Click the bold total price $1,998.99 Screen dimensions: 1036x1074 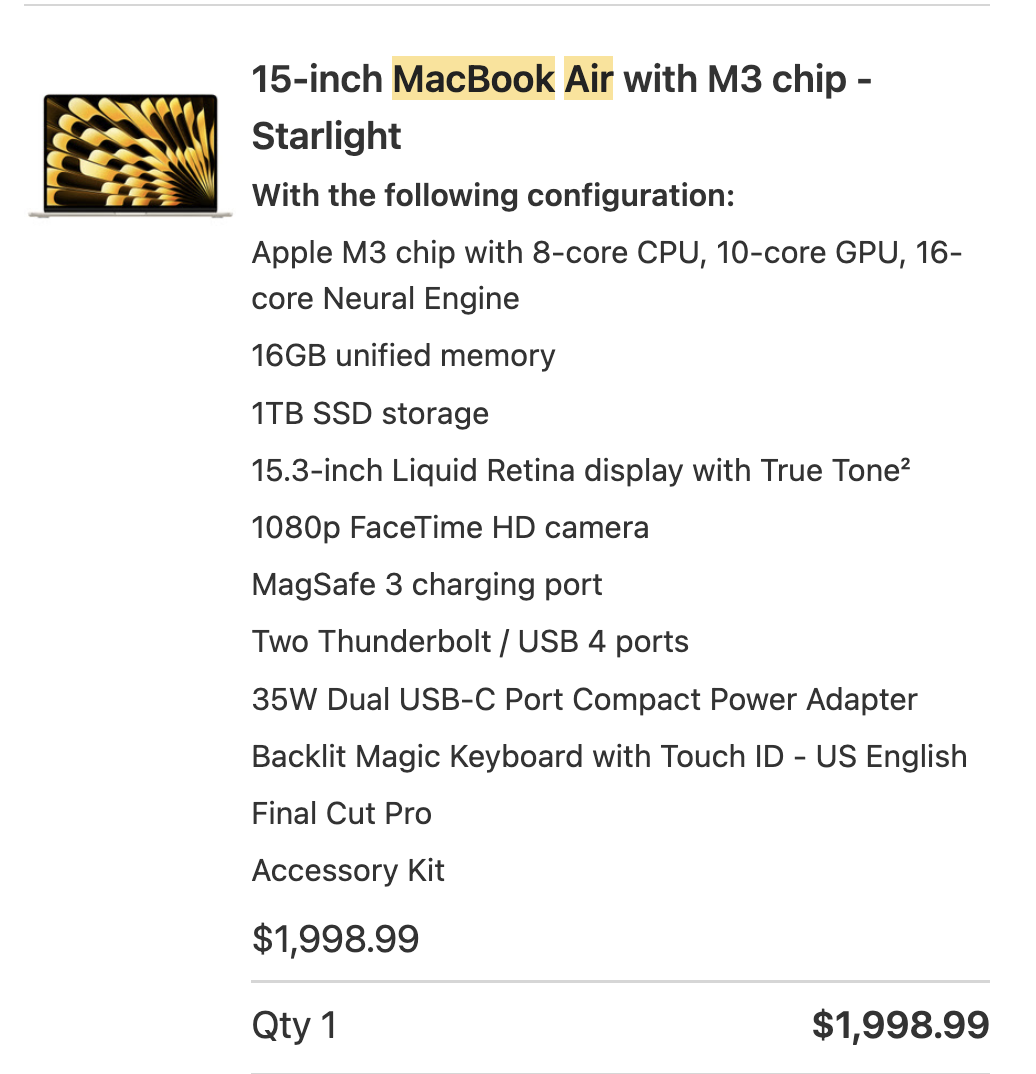click(900, 1025)
